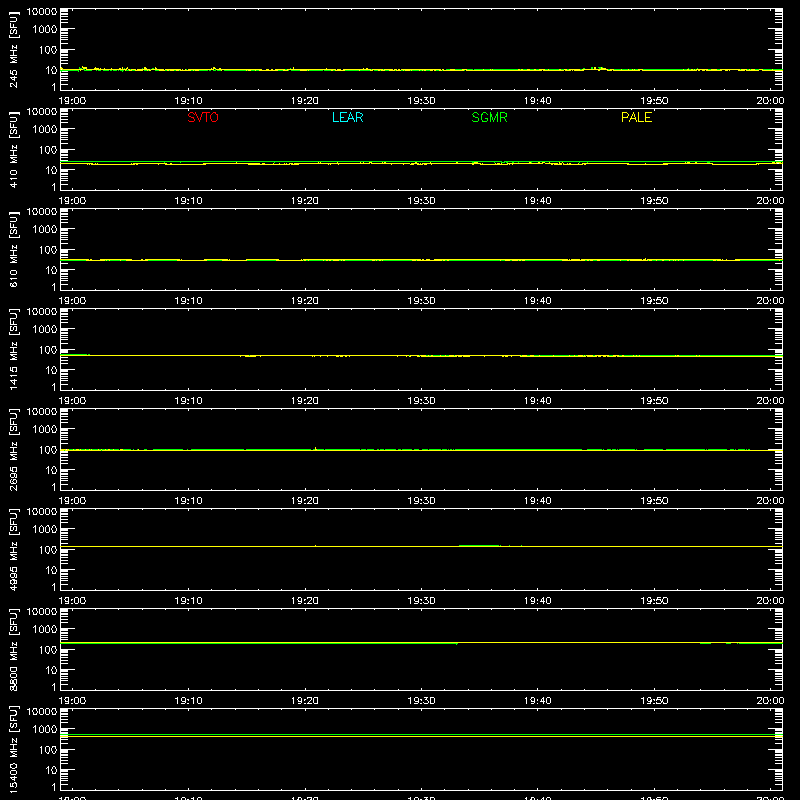Select the 15400 MHz [SFU] axis title
Viewport: 800px width, 800px height.
pos(13,749)
